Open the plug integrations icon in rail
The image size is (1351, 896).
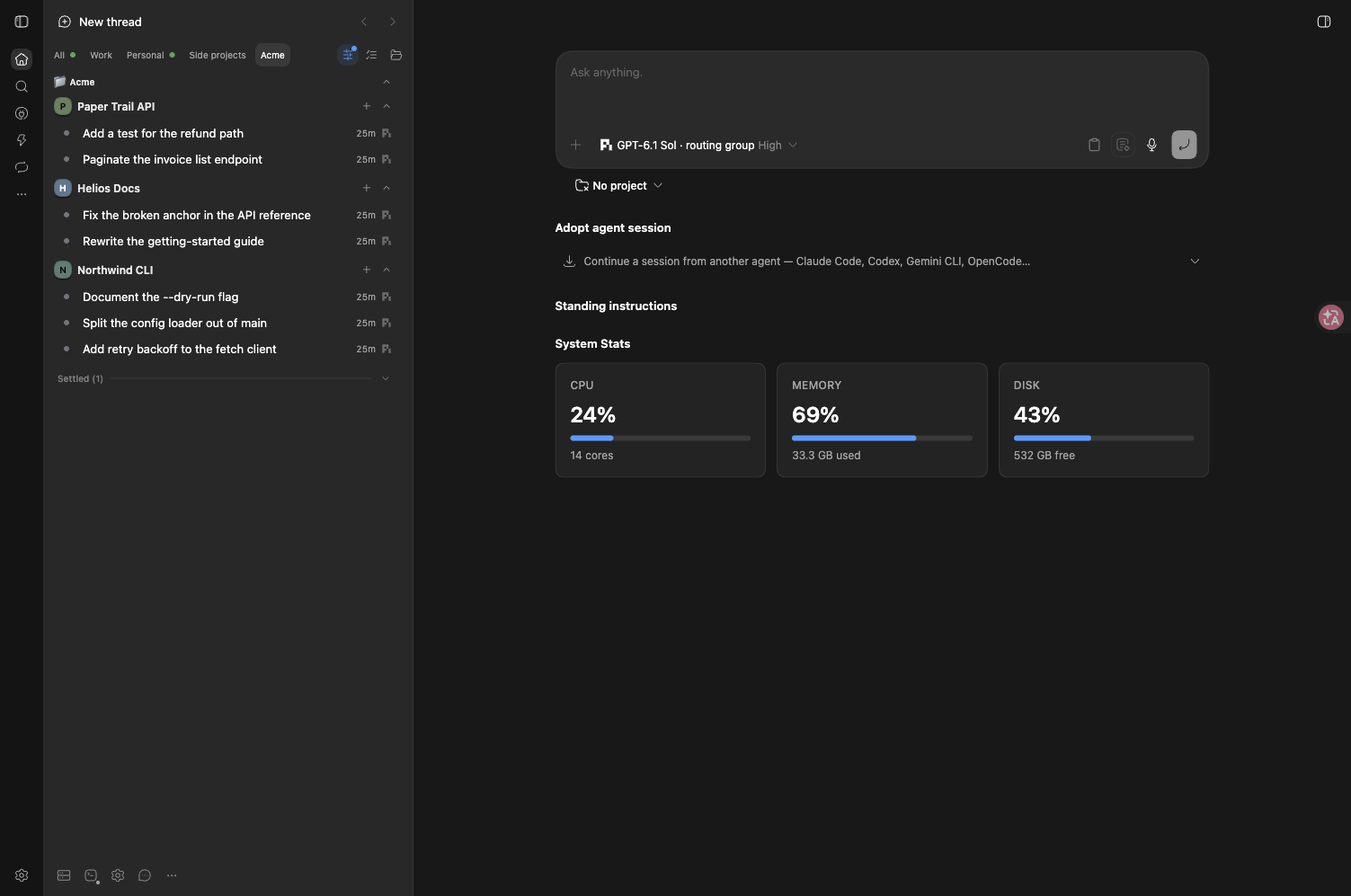[22, 113]
